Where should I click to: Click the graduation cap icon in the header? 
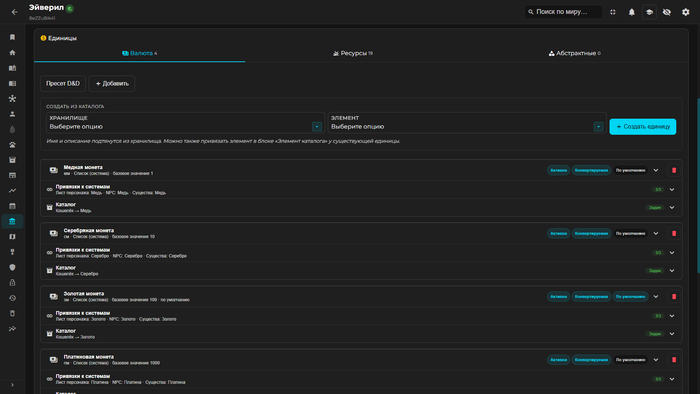[x=649, y=12]
